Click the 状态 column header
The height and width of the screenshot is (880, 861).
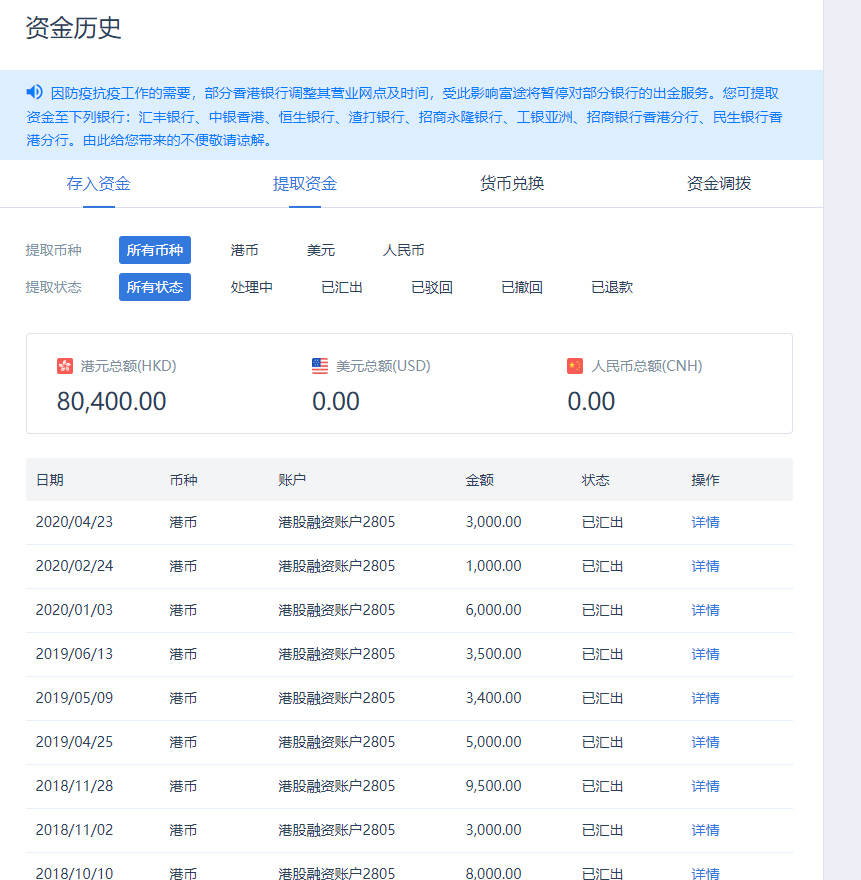click(596, 480)
